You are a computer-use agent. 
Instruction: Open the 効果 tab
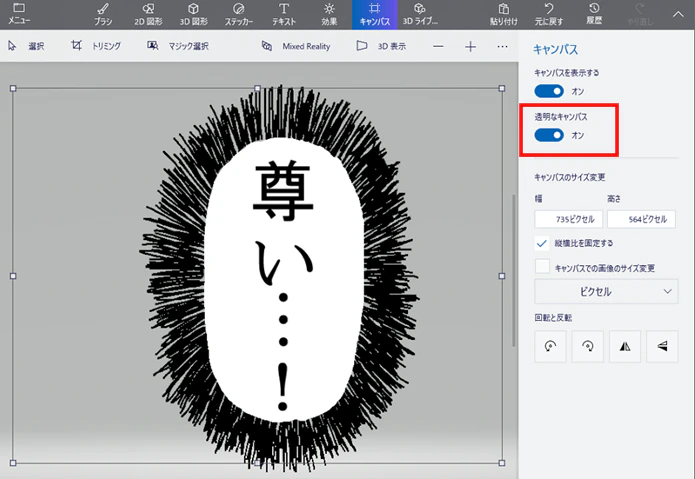click(329, 14)
